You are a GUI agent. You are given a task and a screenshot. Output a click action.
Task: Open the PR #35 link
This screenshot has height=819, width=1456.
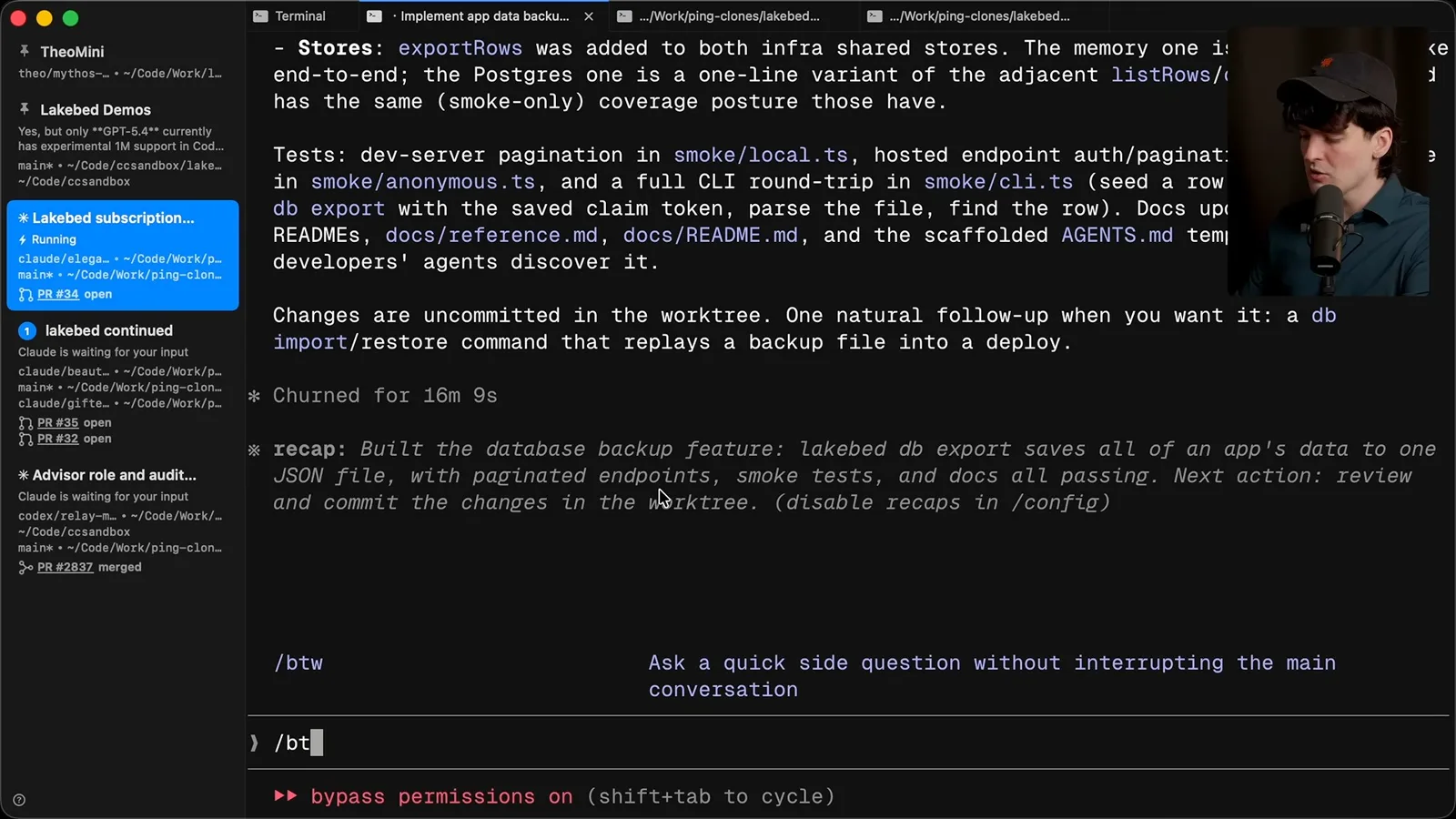[x=58, y=422]
